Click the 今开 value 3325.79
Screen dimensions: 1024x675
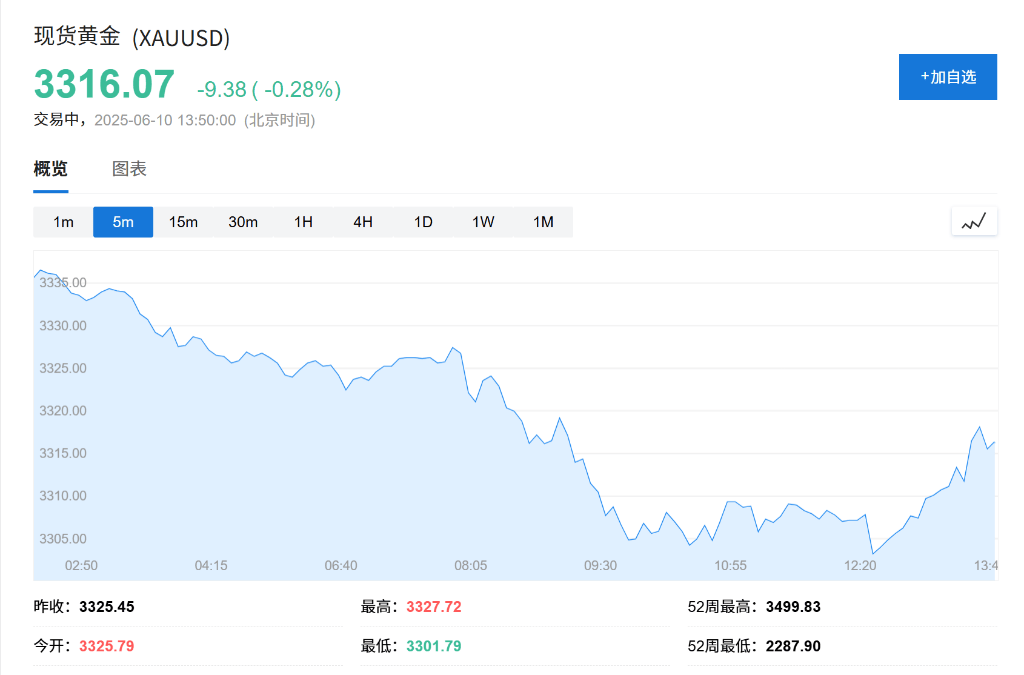coord(107,646)
